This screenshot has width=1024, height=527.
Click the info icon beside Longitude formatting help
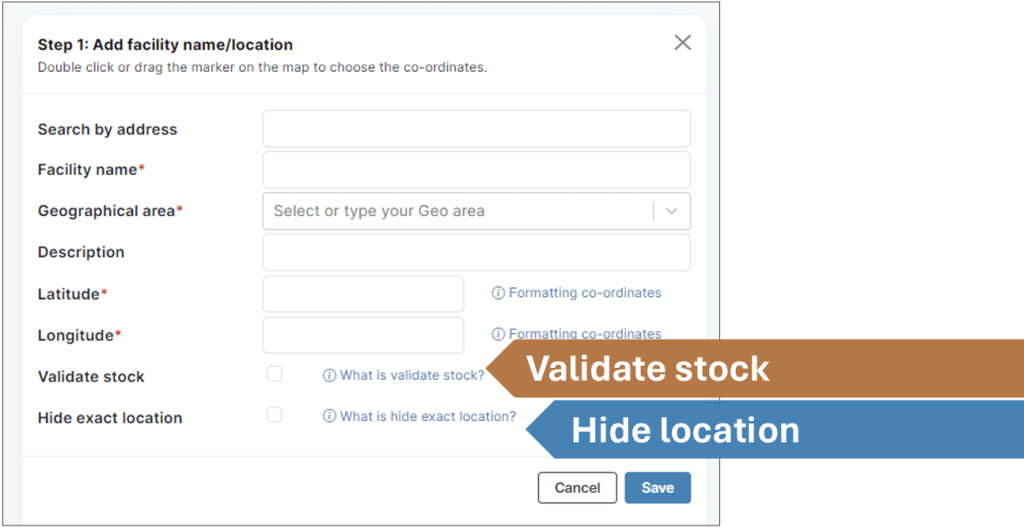498,334
